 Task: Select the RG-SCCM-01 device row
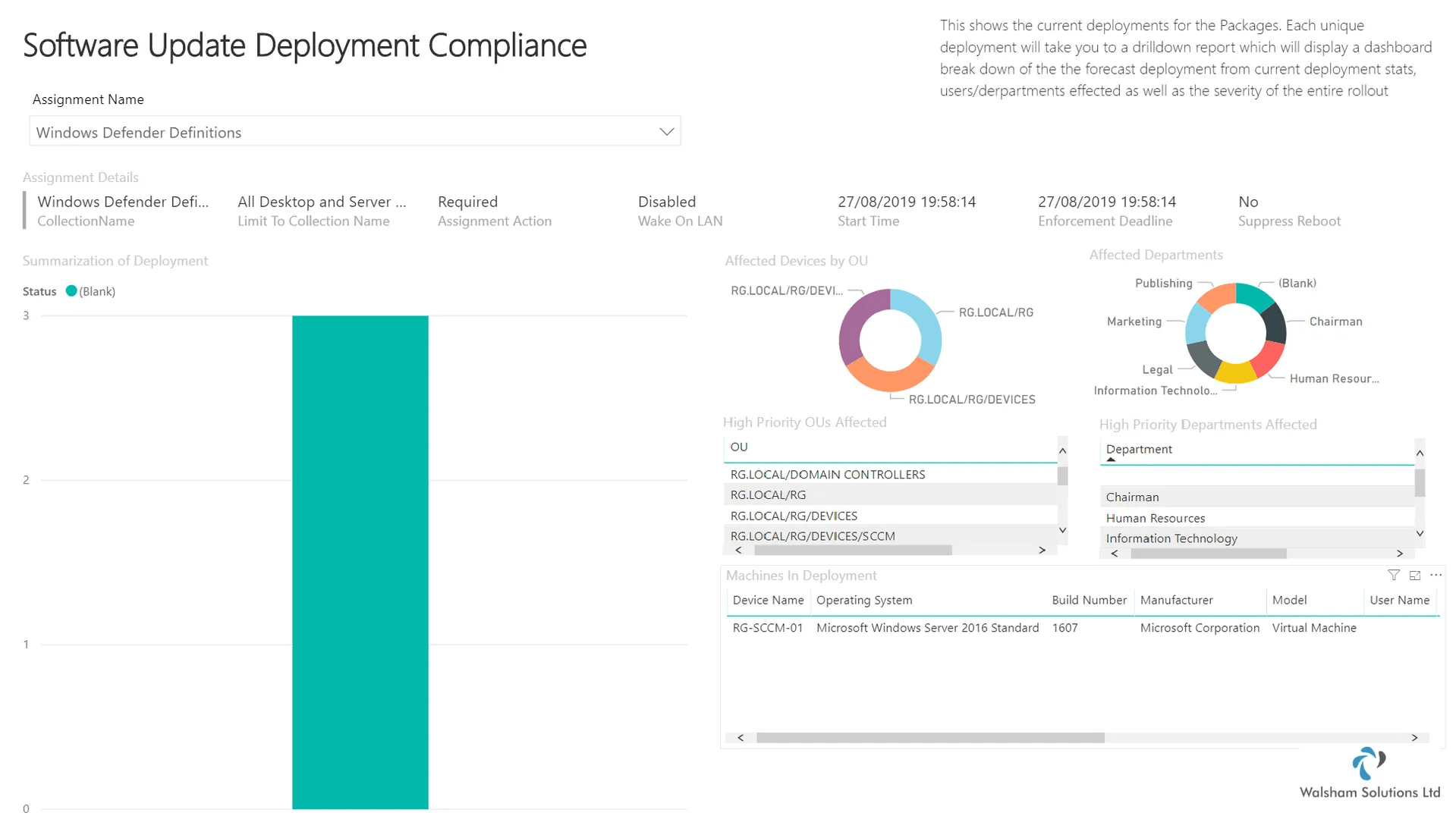click(1081, 628)
